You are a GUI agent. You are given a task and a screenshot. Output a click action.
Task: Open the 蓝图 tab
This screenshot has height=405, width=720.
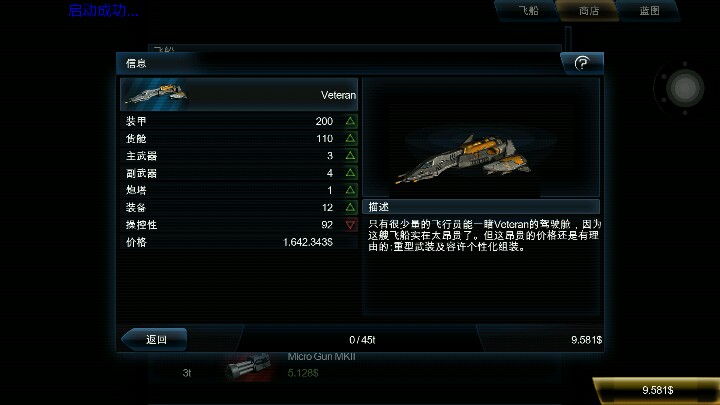[x=649, y=11]
